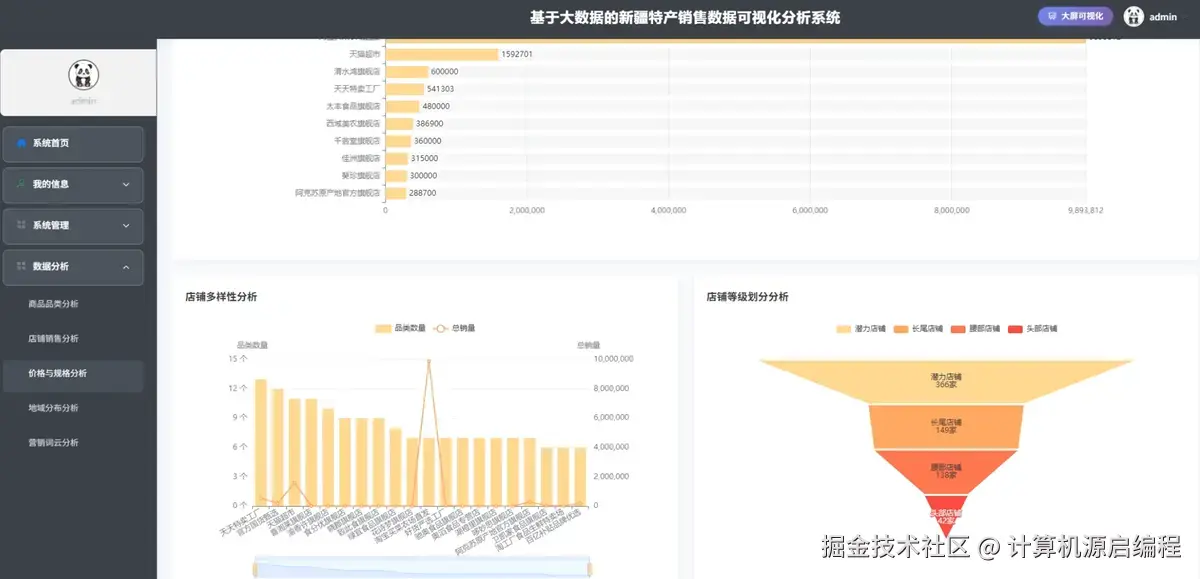
Task: Click the grid icon beside 数据分析
Action: click(21, 266)
